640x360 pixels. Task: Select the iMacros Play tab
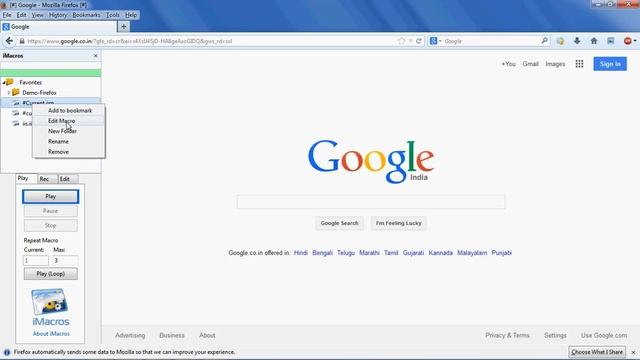[26, 178]
